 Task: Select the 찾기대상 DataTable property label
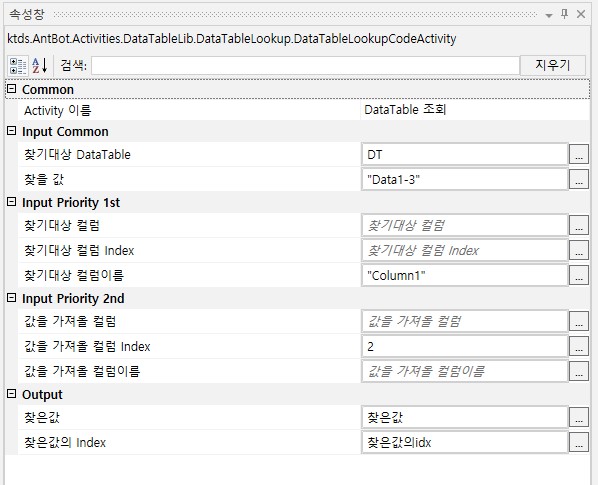tap(77, 154)
